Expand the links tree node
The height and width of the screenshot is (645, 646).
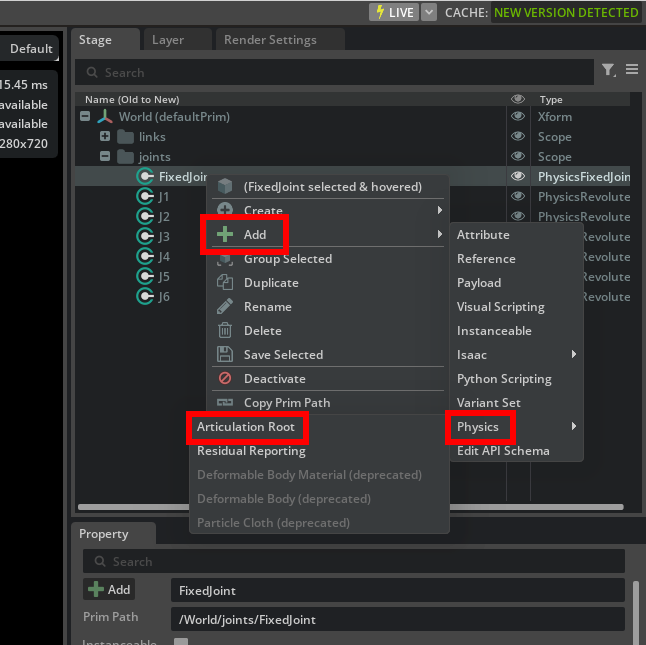click(104, 137)
